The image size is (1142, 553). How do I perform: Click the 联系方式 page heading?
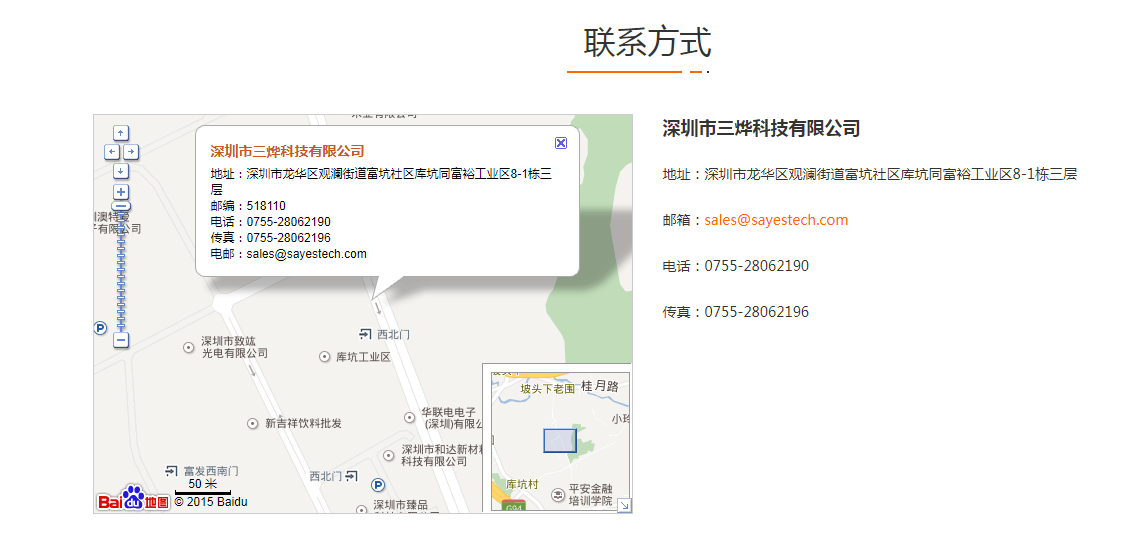pyautogui.click(x=647, y=42)
